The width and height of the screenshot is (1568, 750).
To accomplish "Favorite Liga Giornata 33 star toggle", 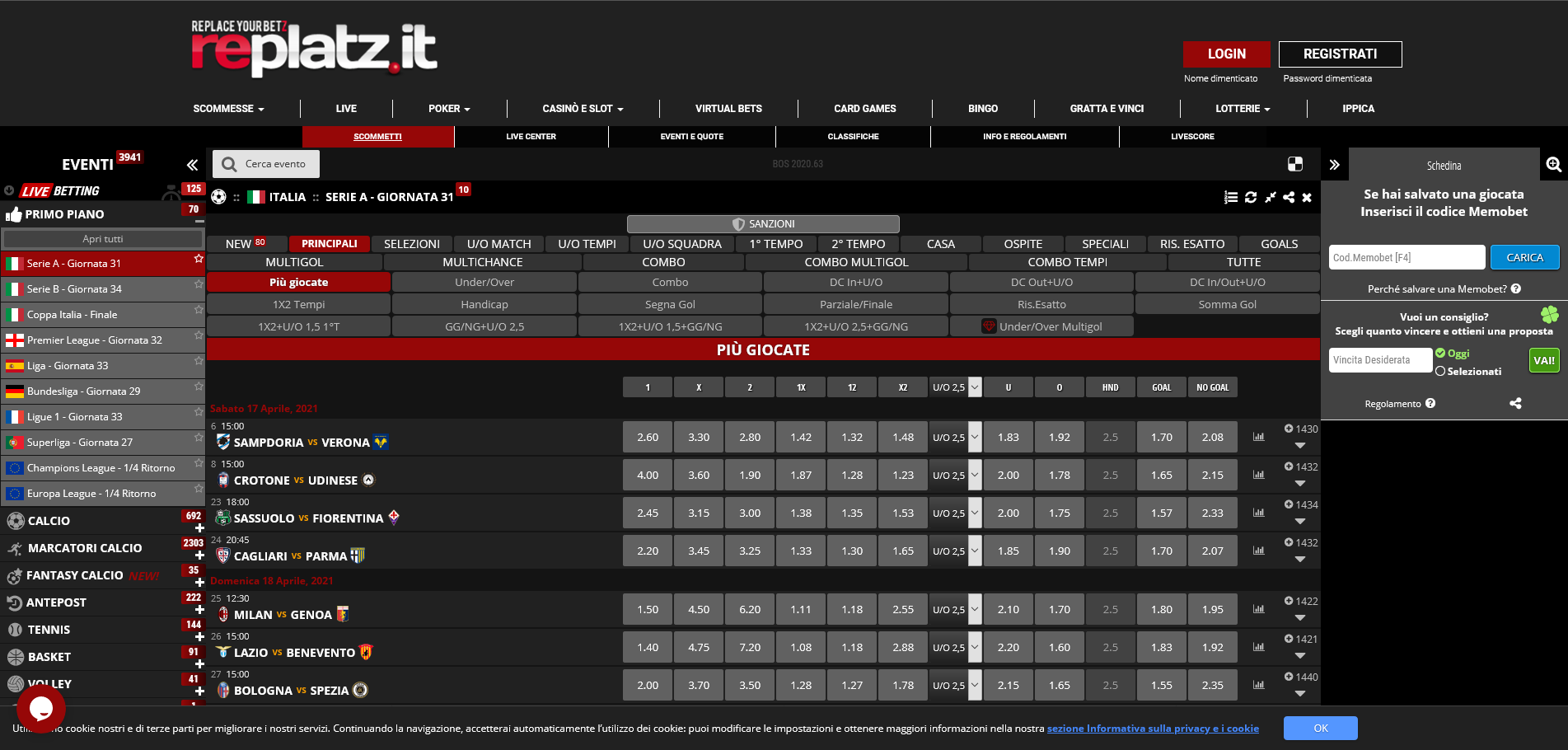I will 198,361.
